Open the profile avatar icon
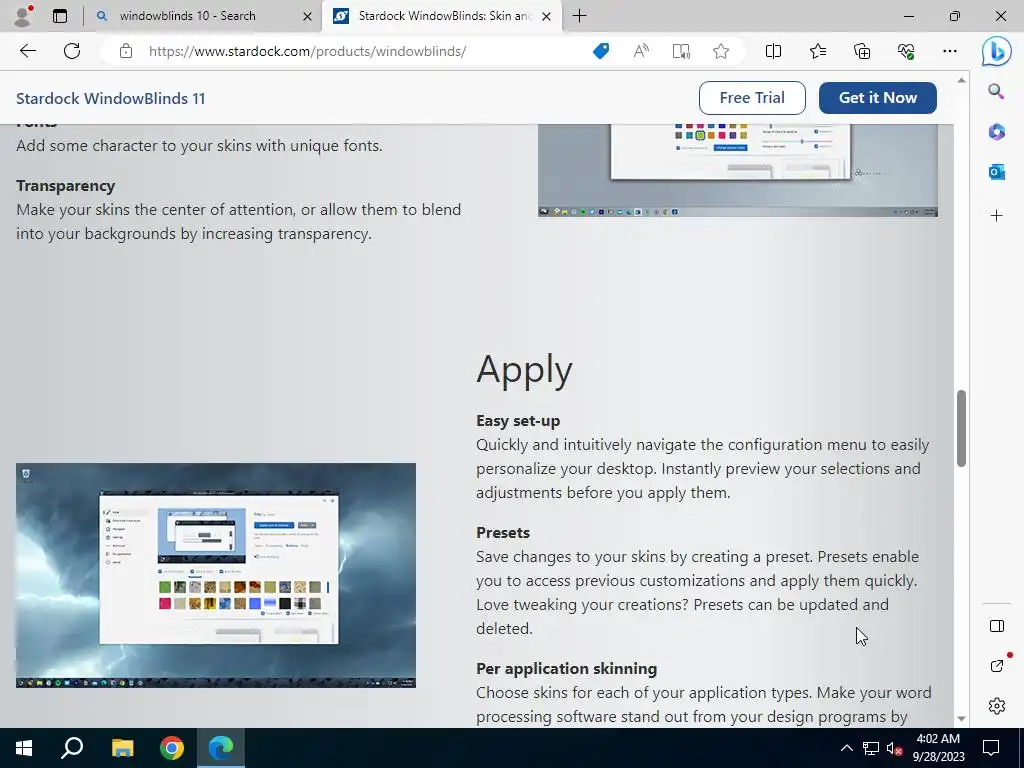Viewport: 1024px width, 768px height. (23, 16)
